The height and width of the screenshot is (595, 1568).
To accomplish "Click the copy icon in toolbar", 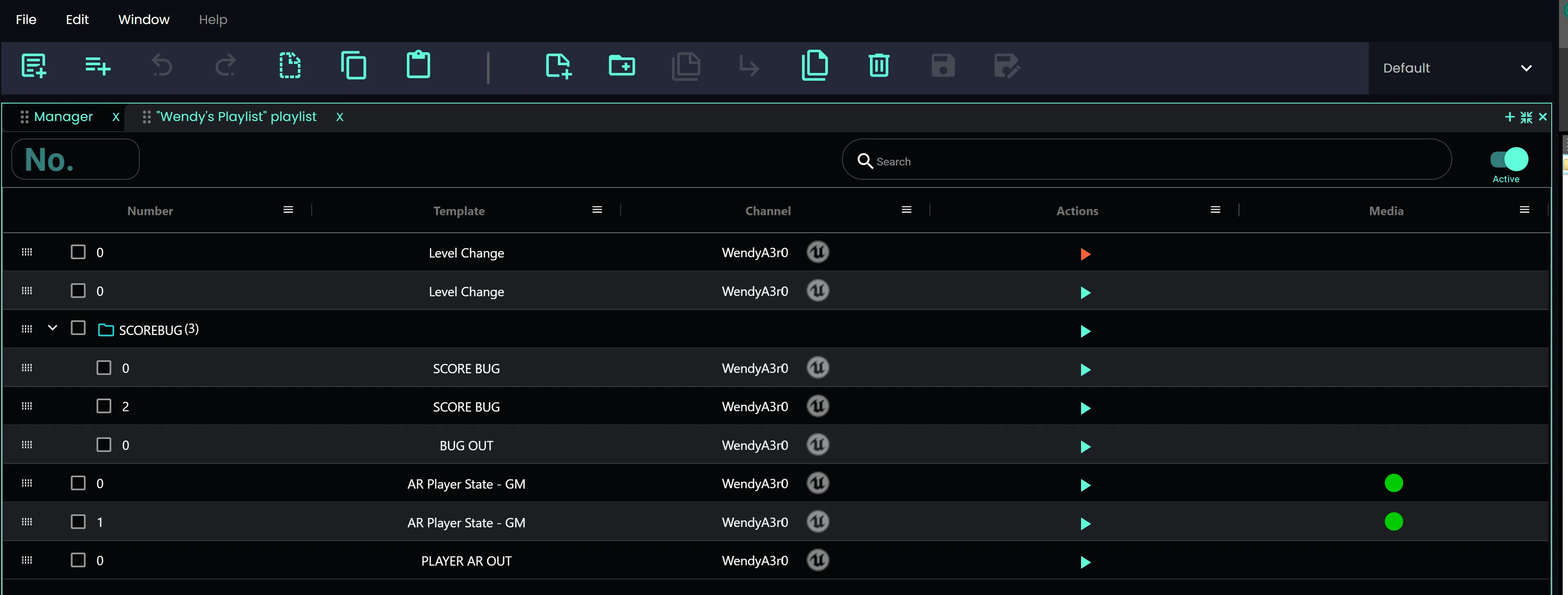I will click(x=354, y=66).
